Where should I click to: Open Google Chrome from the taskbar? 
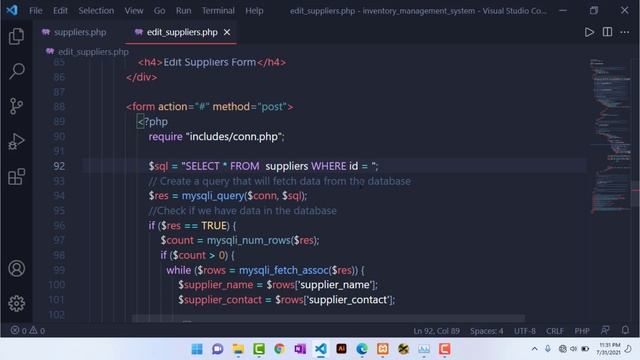coord(279,349)
